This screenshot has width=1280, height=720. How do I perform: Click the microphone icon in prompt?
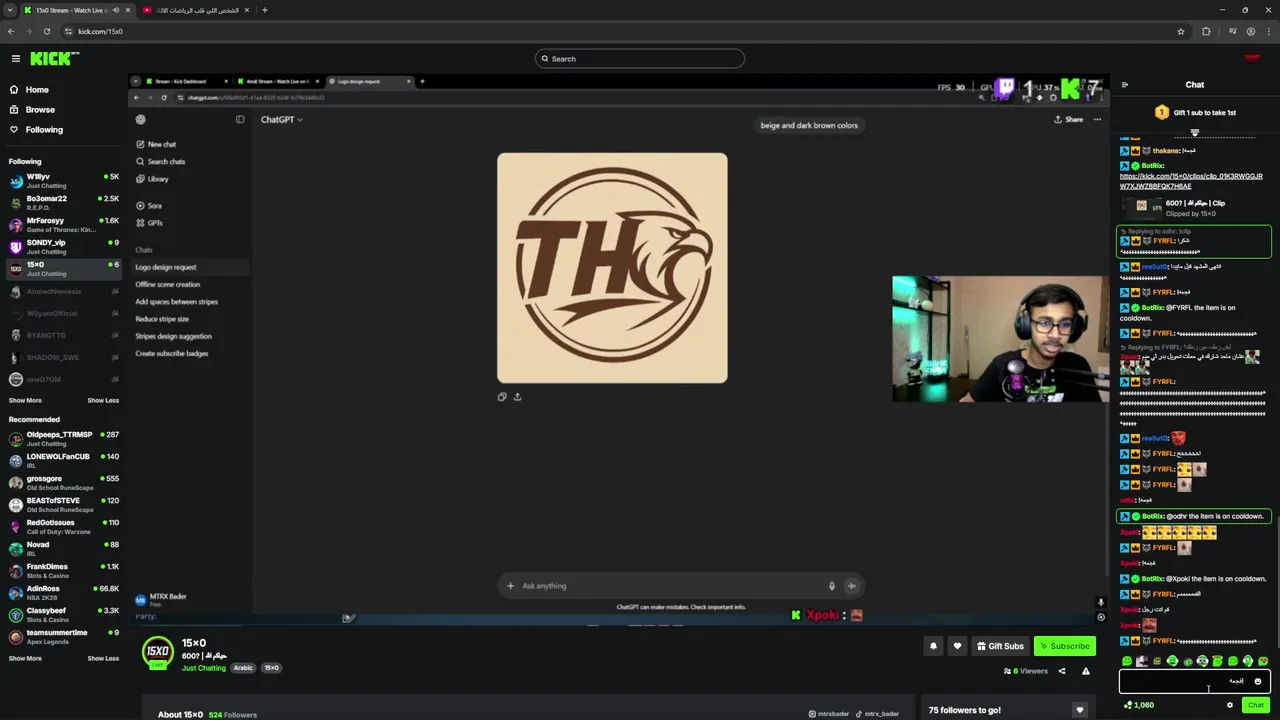pyautogui.click(x=831, y=586)
